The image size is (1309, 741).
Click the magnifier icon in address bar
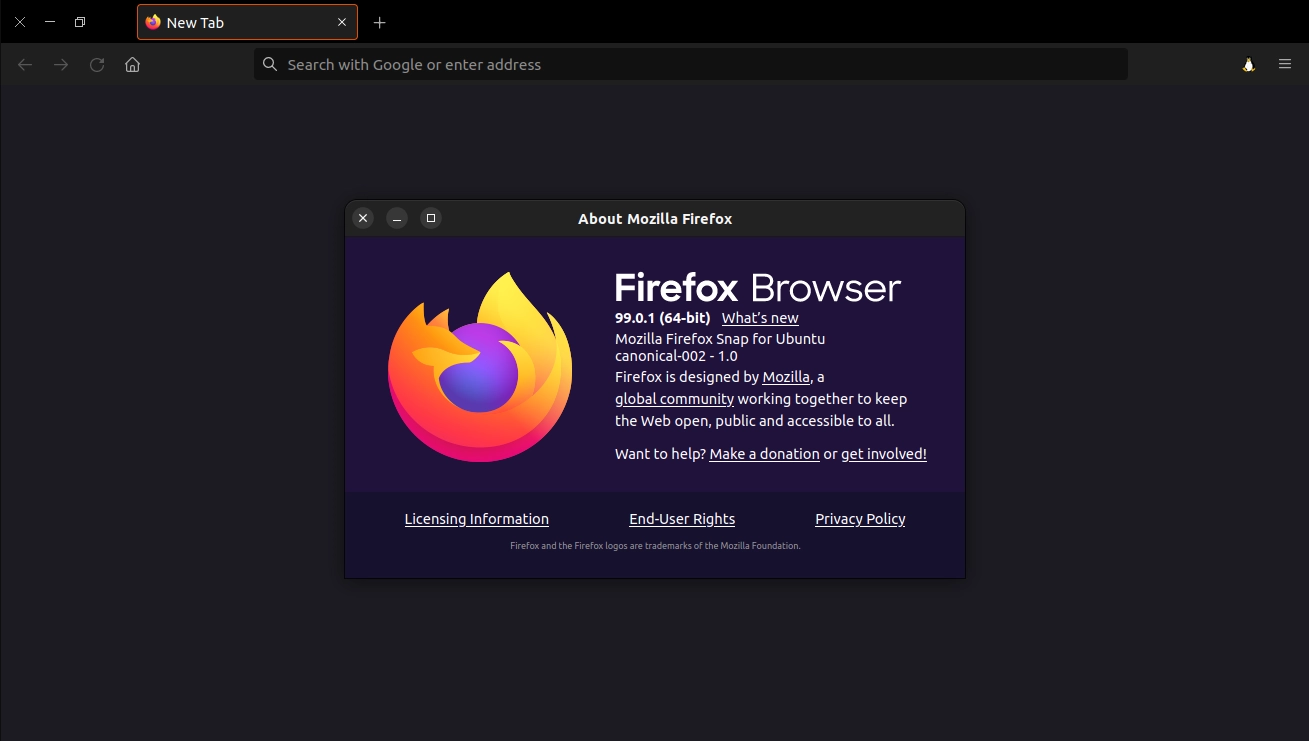click(269, 64)
